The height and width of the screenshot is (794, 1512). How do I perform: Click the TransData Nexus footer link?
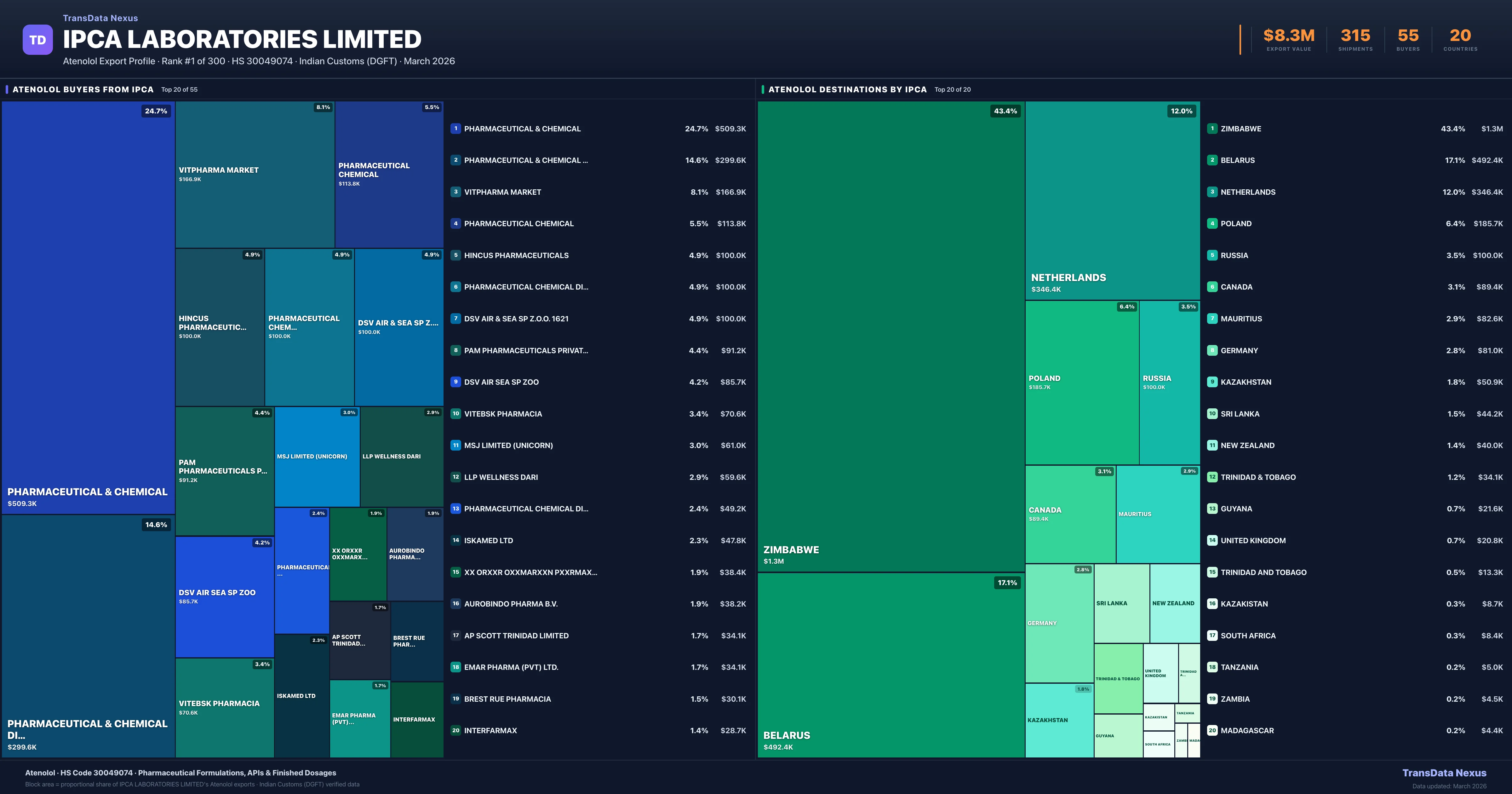click(x=1444, y=773)
